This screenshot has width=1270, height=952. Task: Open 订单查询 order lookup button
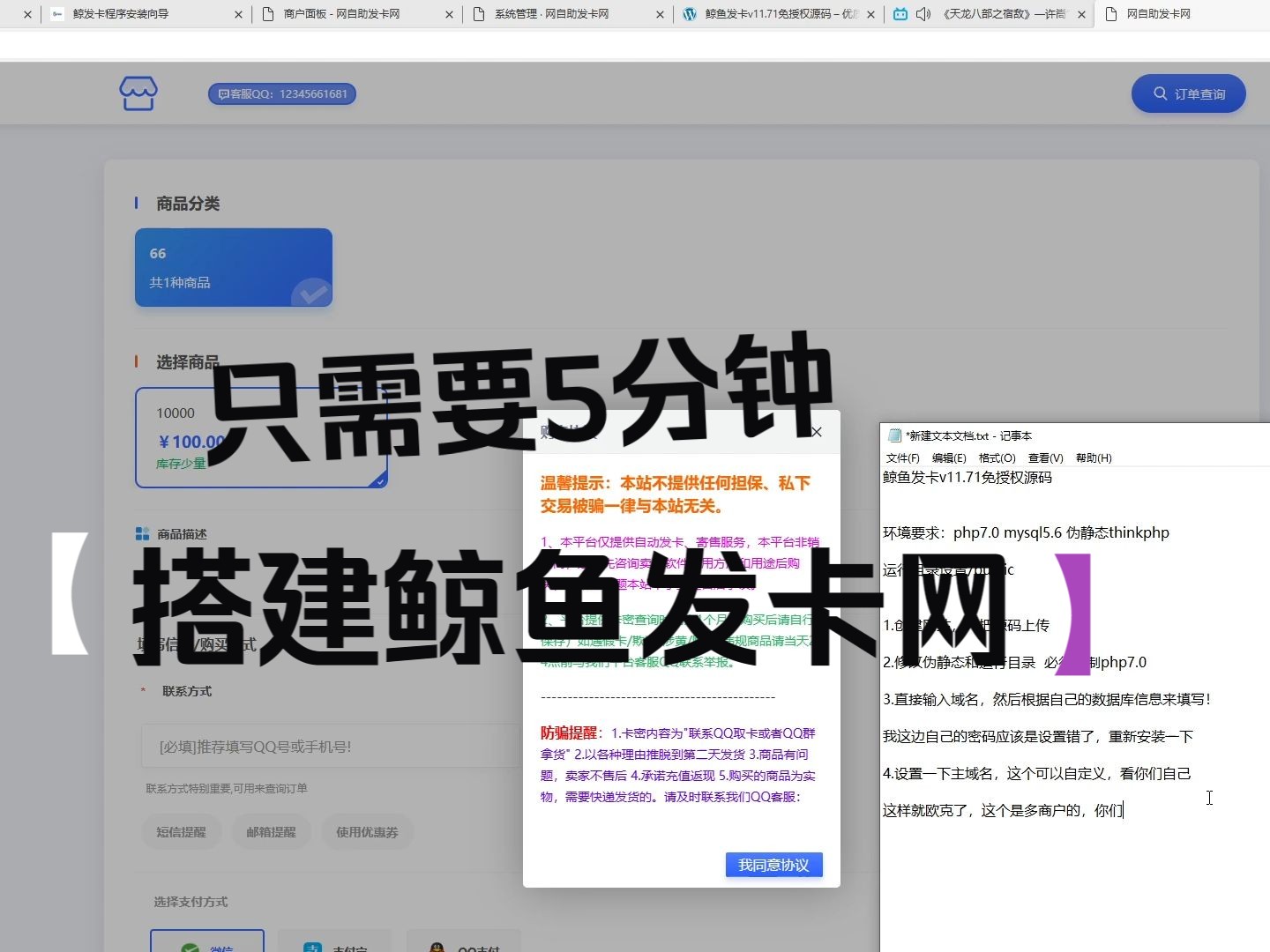point(1188,93)
